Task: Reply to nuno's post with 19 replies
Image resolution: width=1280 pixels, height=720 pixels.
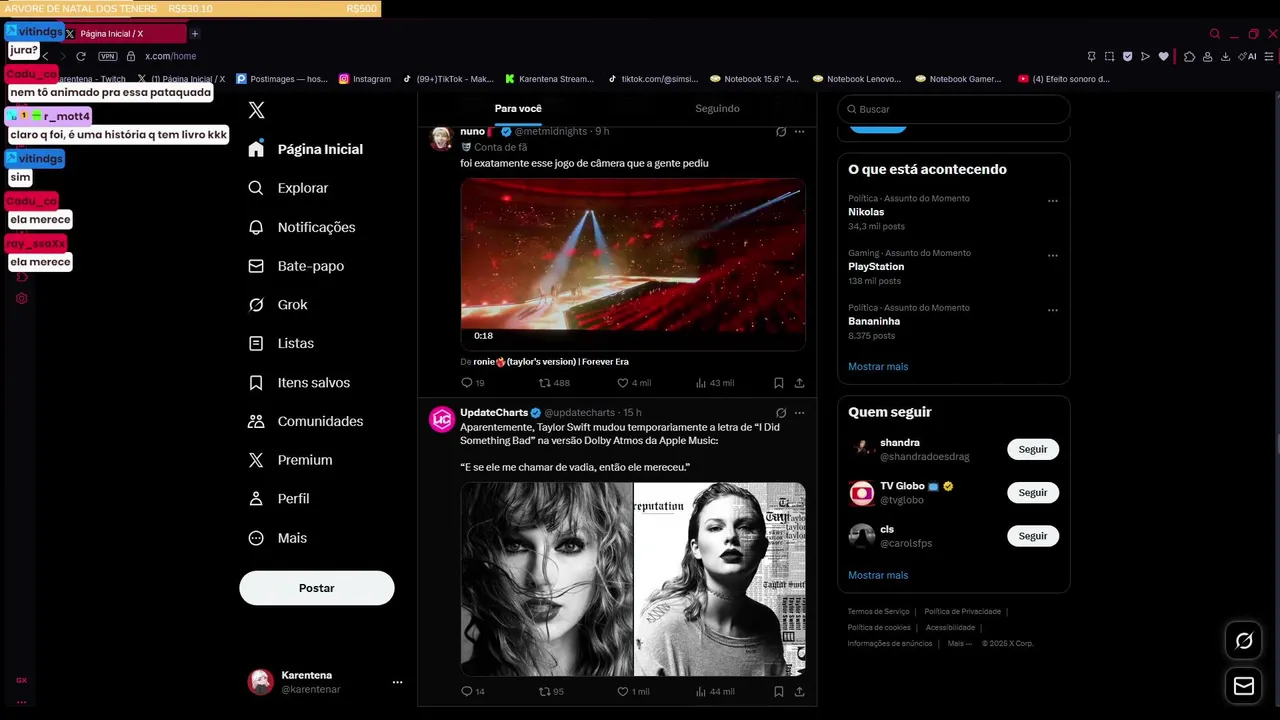Action: tap(472, 383)
